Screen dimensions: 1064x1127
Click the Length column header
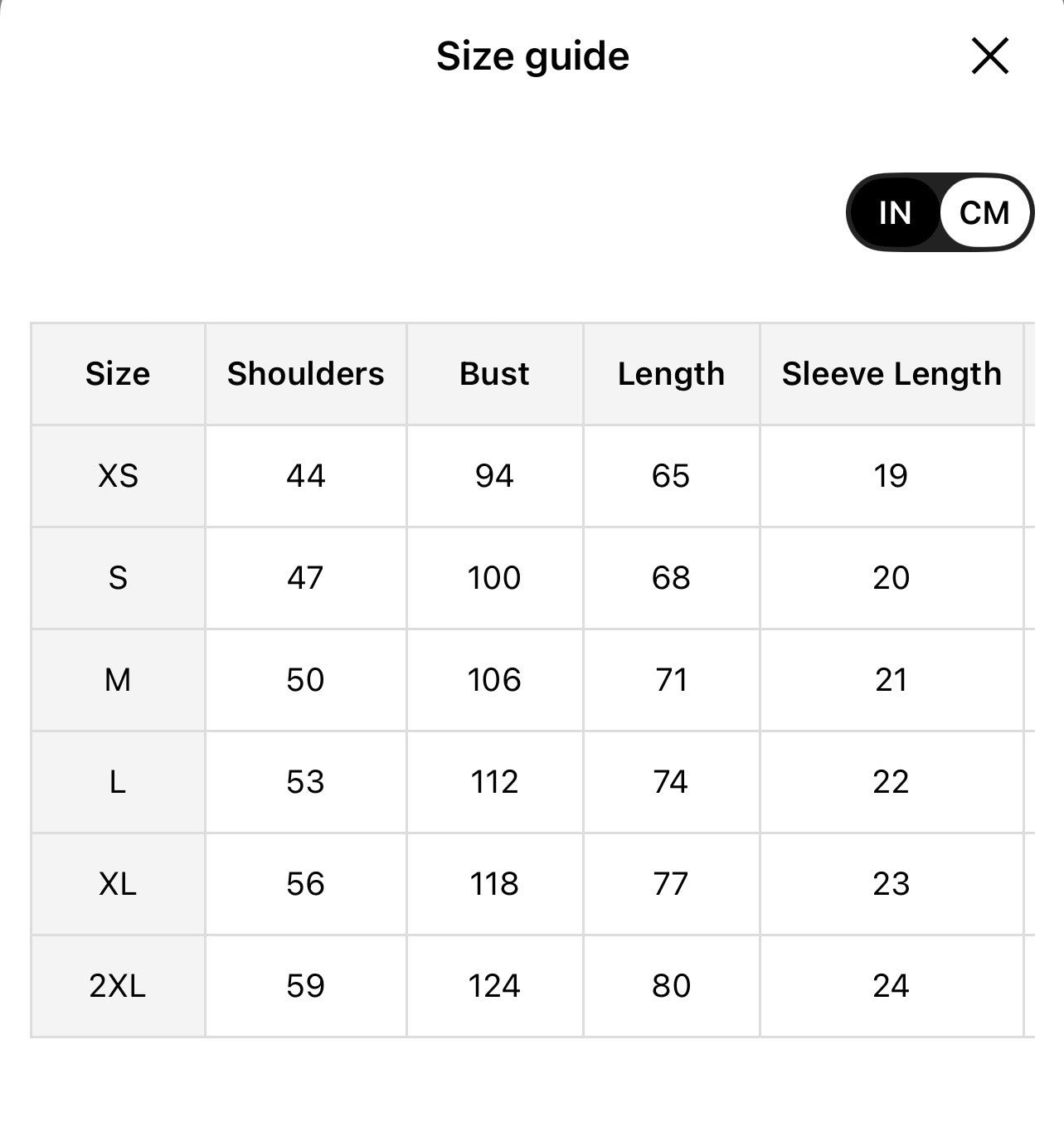pos(671,374)
